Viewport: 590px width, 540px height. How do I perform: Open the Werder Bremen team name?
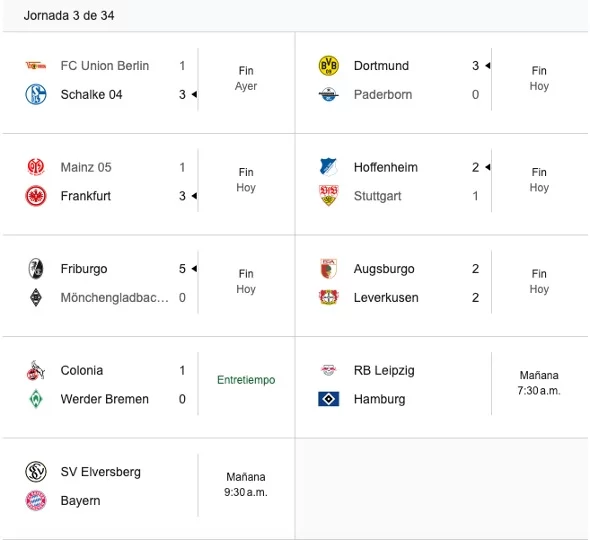tap(105, 399)
